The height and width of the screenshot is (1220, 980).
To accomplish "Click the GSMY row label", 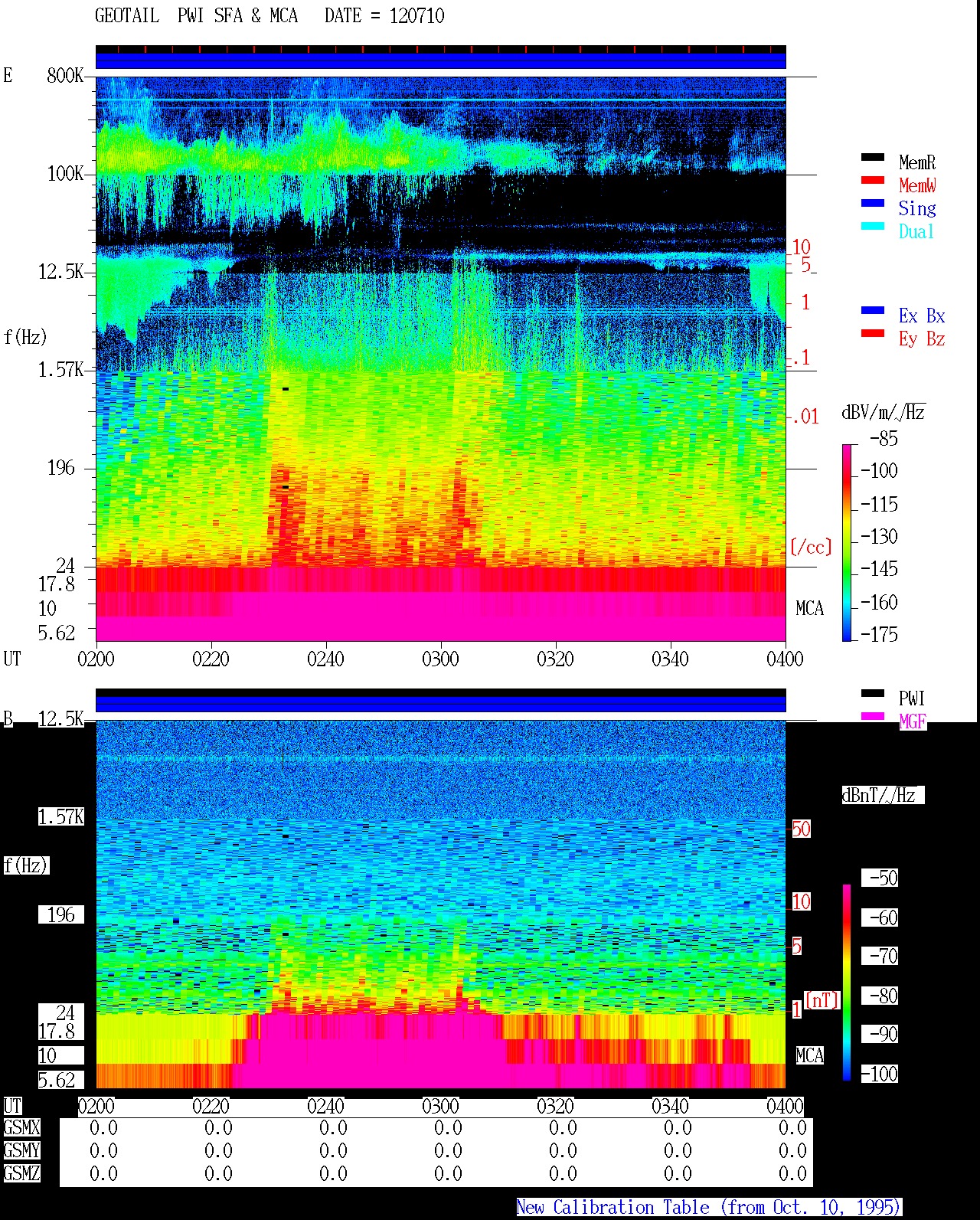I will coord(22,1151).
